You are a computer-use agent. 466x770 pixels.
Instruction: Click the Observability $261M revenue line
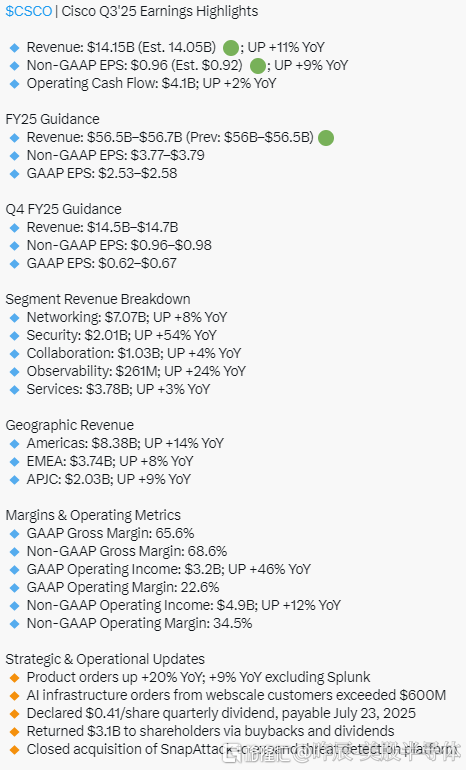[136, 371]
